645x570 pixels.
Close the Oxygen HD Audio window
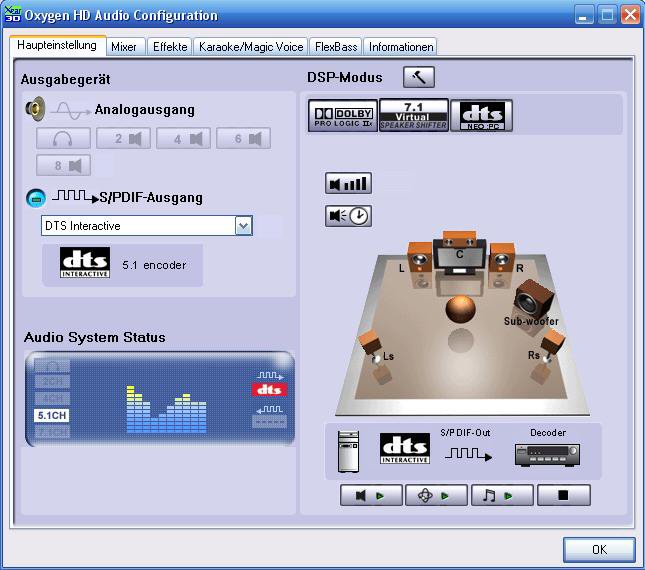630,15
